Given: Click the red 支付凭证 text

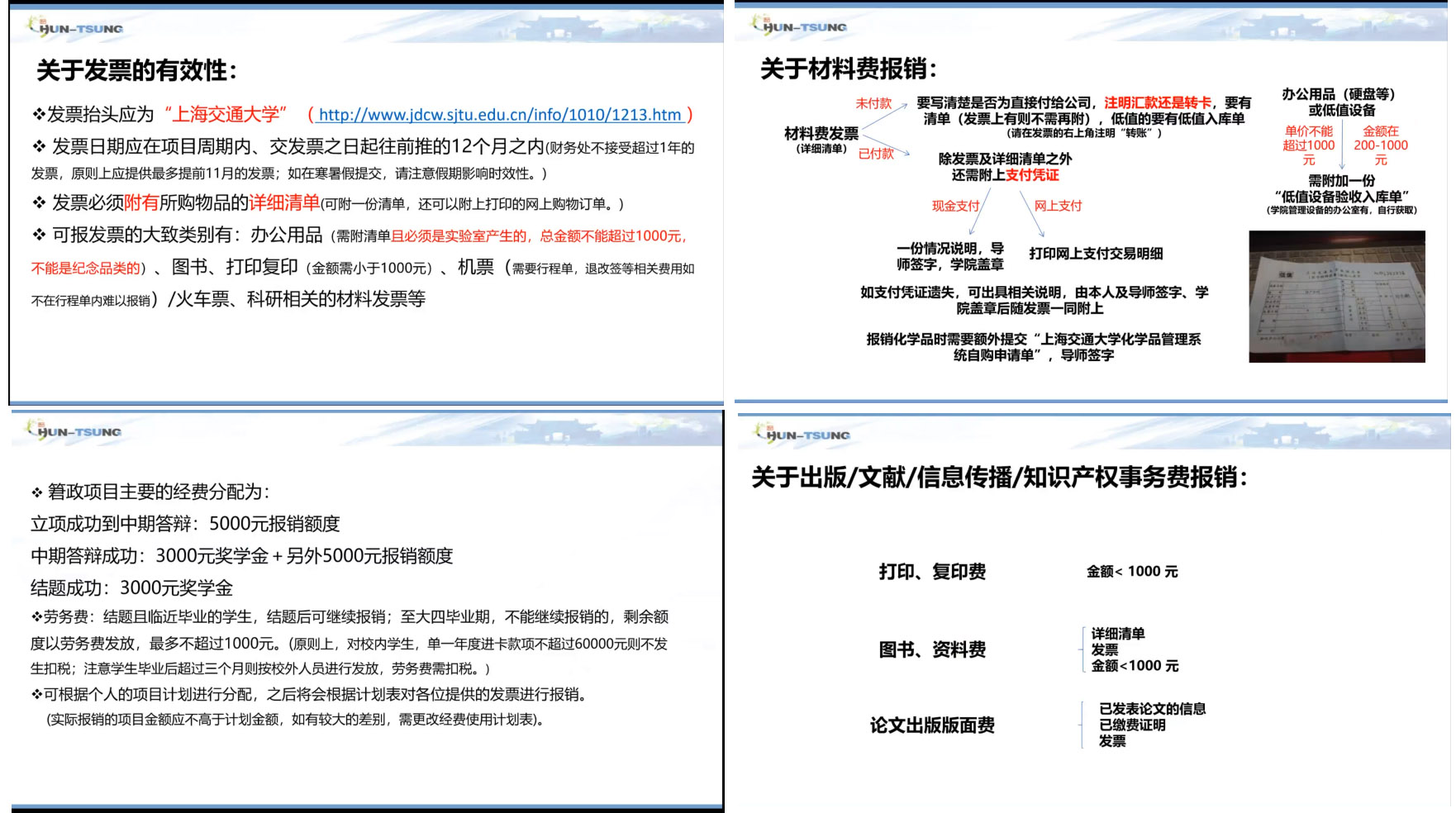Looking at the screenshot, I should (x=1032, y=175).
